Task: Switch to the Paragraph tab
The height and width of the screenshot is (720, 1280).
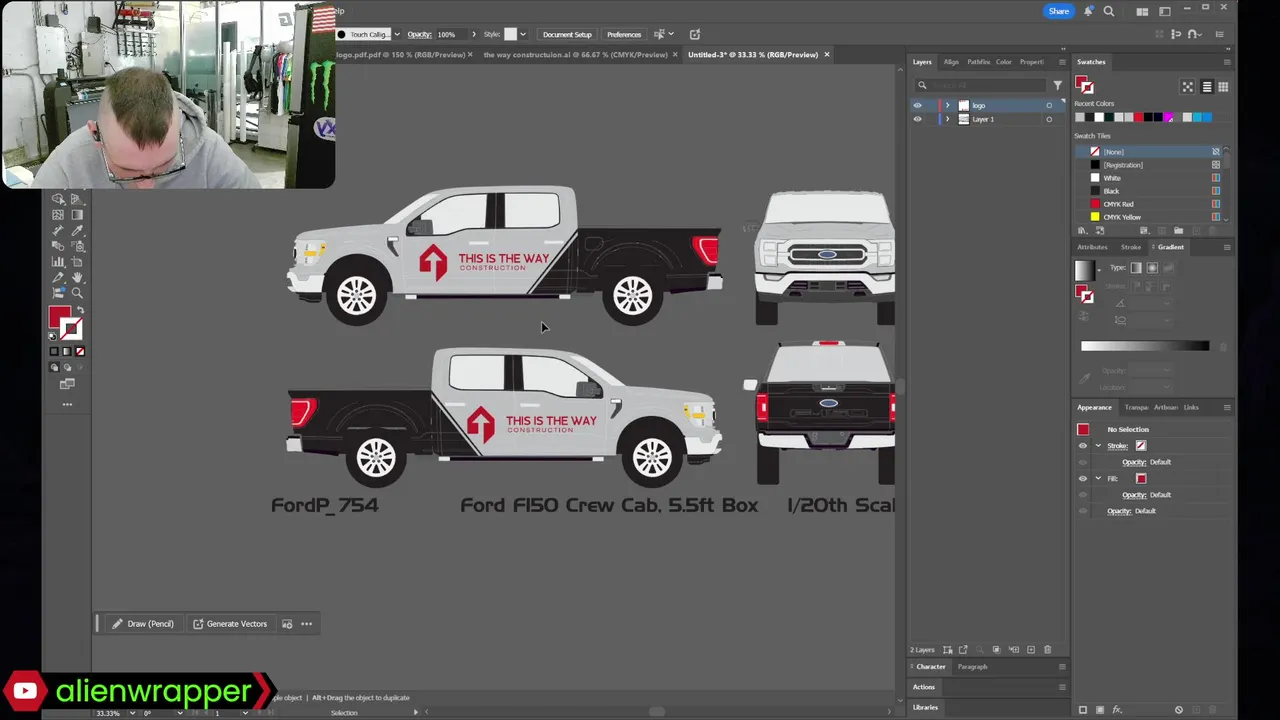Action: click(972, 667)
